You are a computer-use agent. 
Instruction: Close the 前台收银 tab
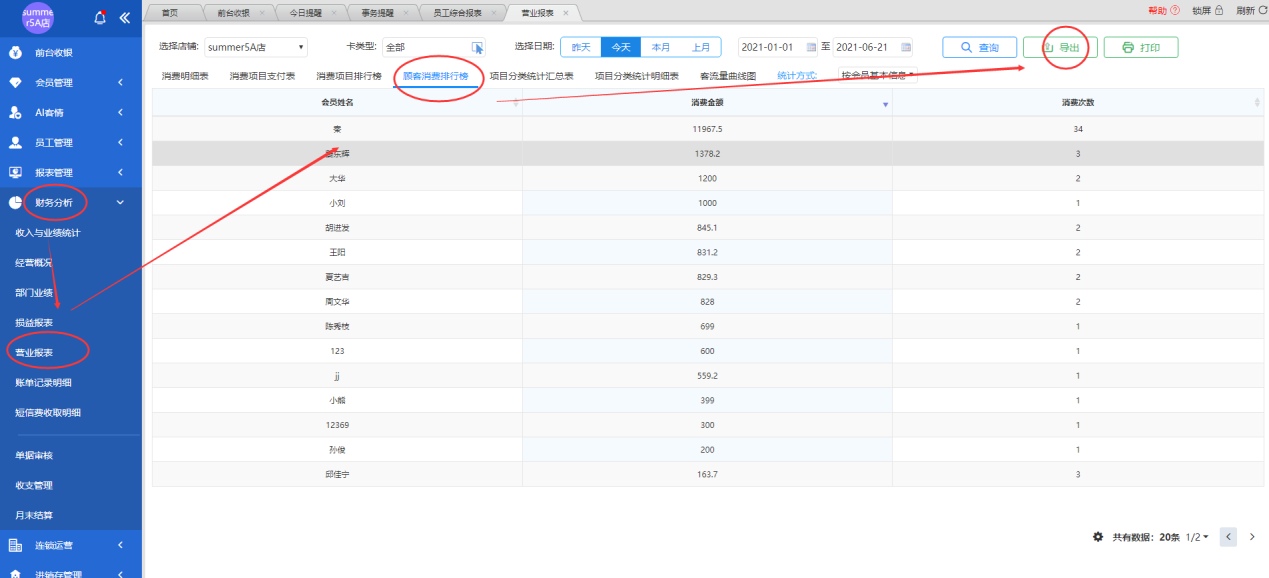pos(262,13)
